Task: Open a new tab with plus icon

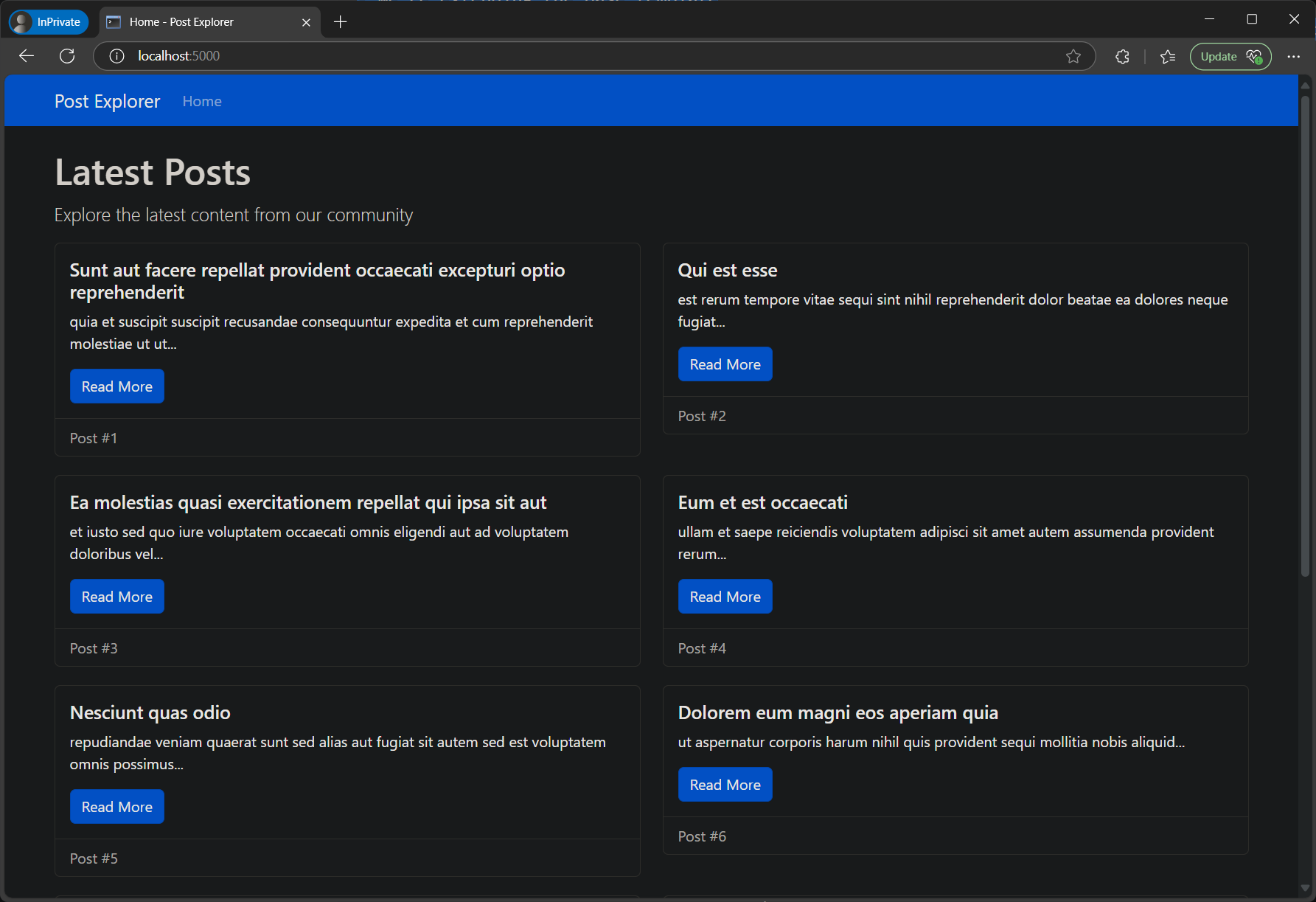Action: coord(341,22)
